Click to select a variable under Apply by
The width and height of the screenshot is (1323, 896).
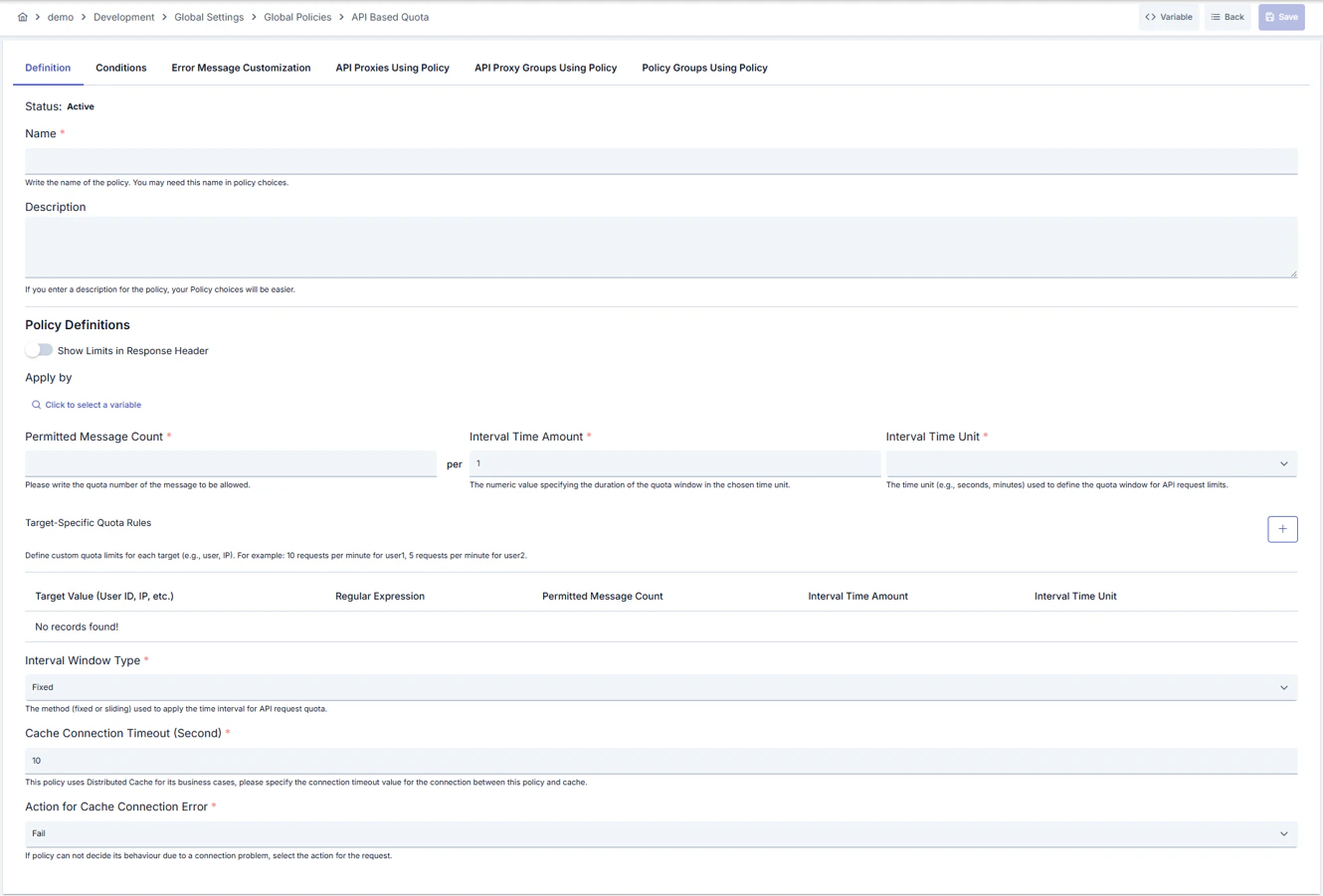tap(92, 405)
